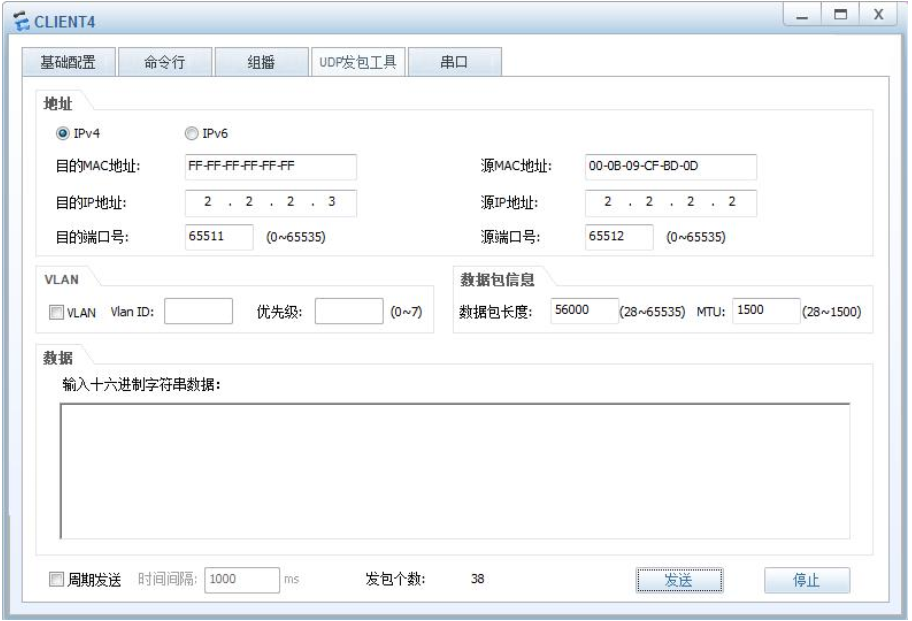Switch to the 串口 tab
The height and width of the screenshot is (621, 912).
454,62
